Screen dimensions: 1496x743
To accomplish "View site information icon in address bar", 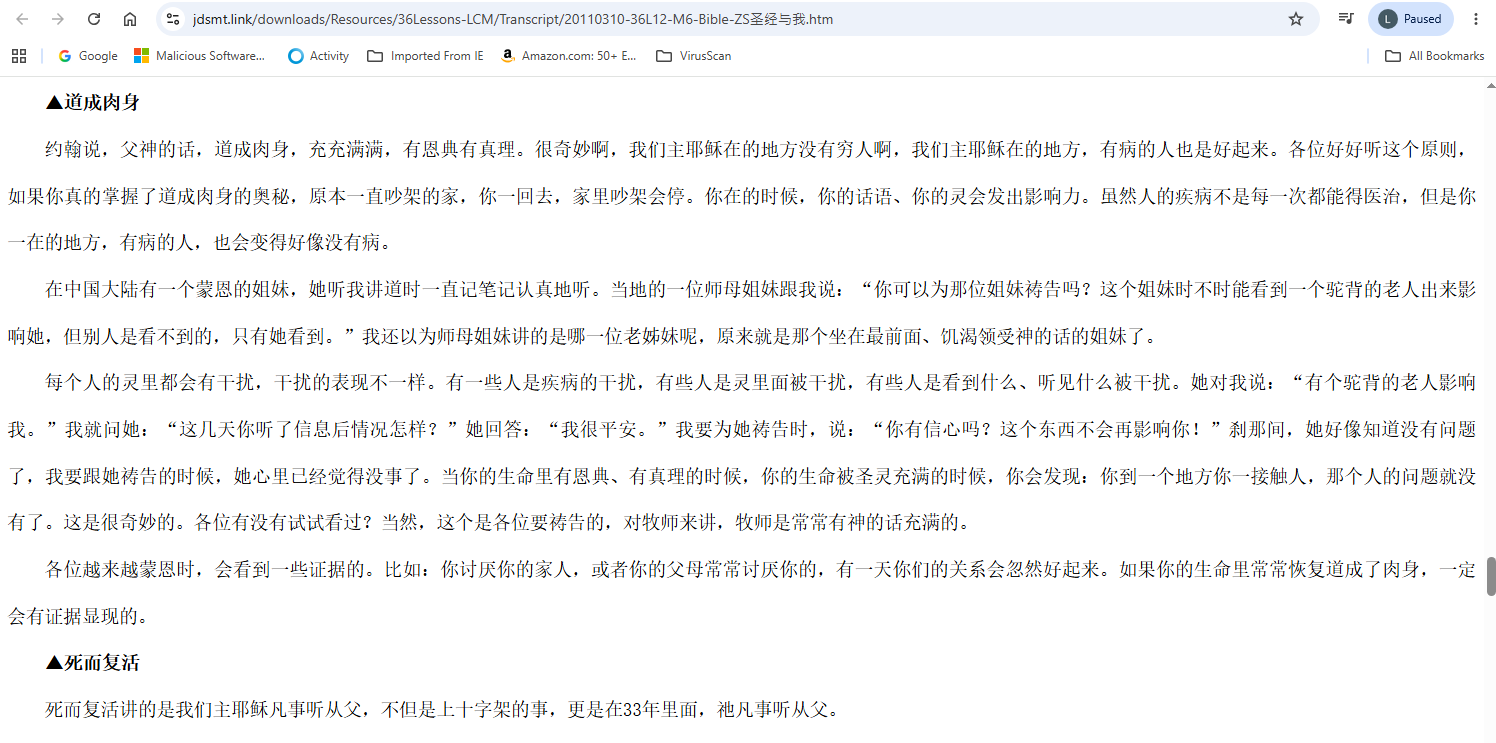I will pos(173,19).
